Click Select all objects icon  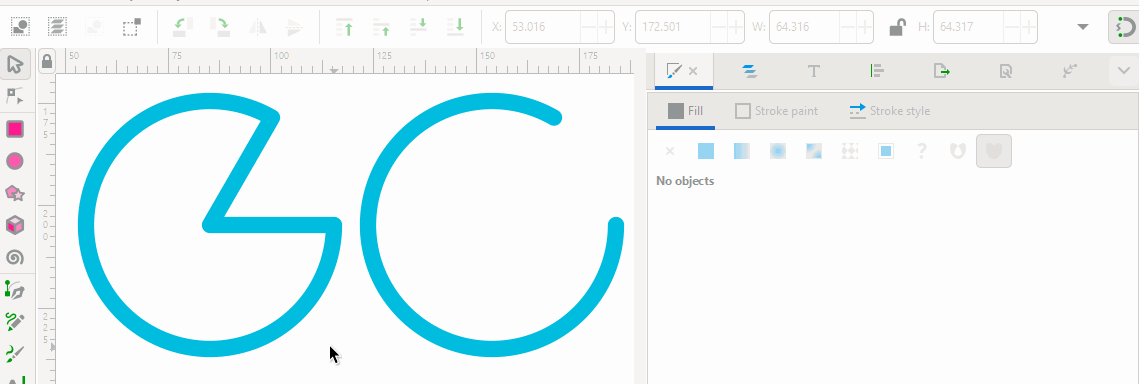click(20, 27)
